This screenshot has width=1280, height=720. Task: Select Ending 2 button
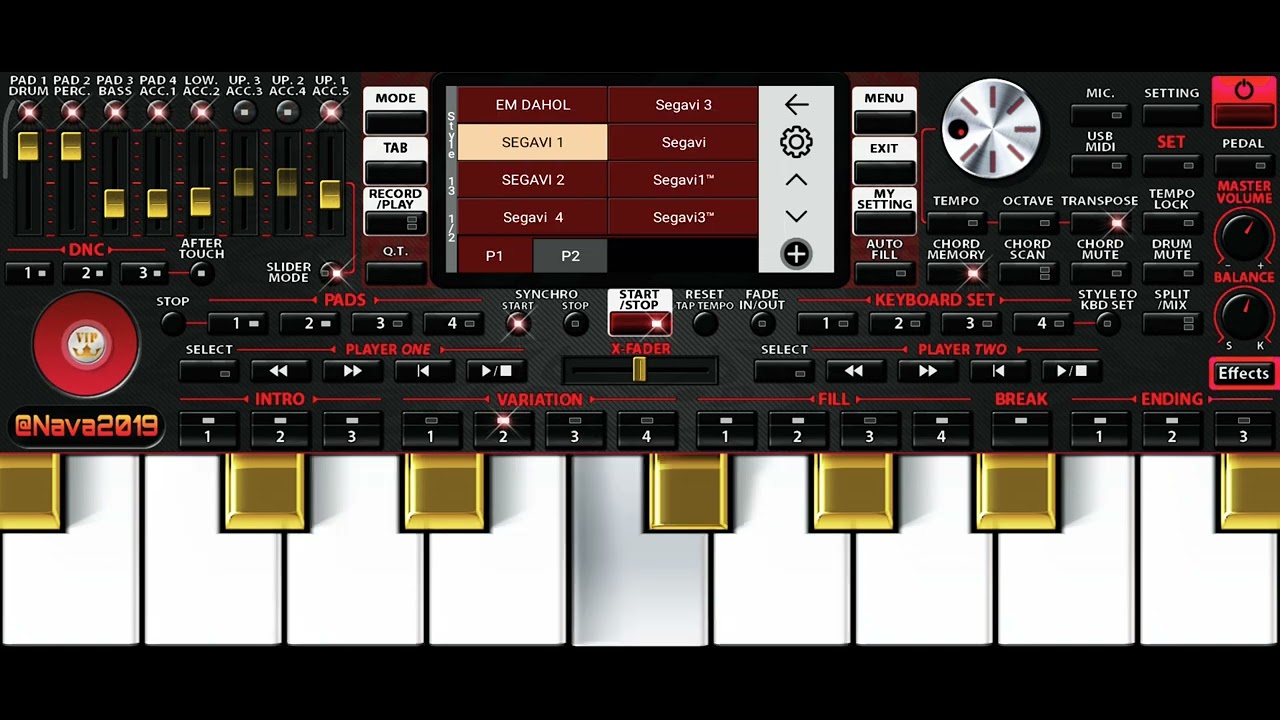[1172, 429]
